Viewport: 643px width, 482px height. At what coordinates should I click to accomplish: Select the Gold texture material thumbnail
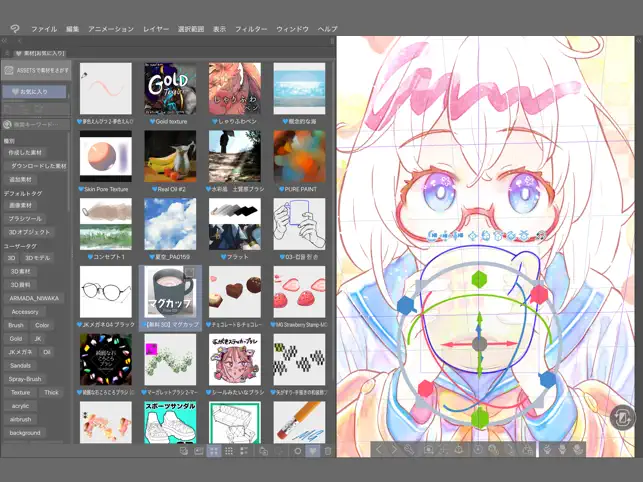coord(170,89)
